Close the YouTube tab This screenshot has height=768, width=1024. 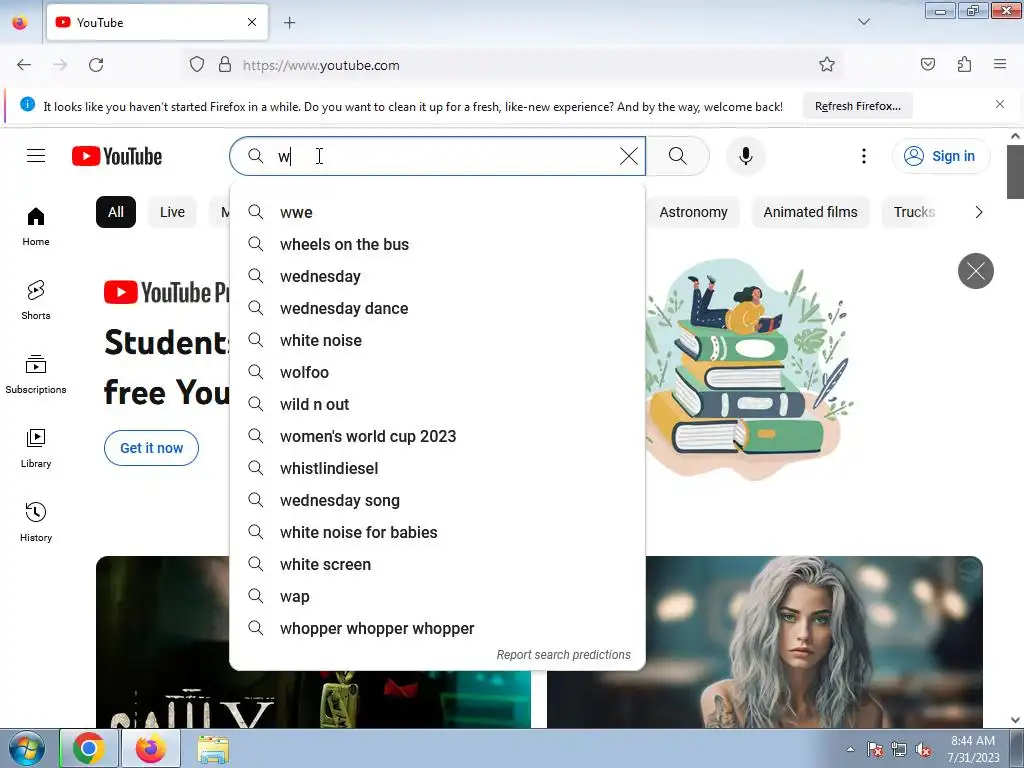click(x=252, y=22)
